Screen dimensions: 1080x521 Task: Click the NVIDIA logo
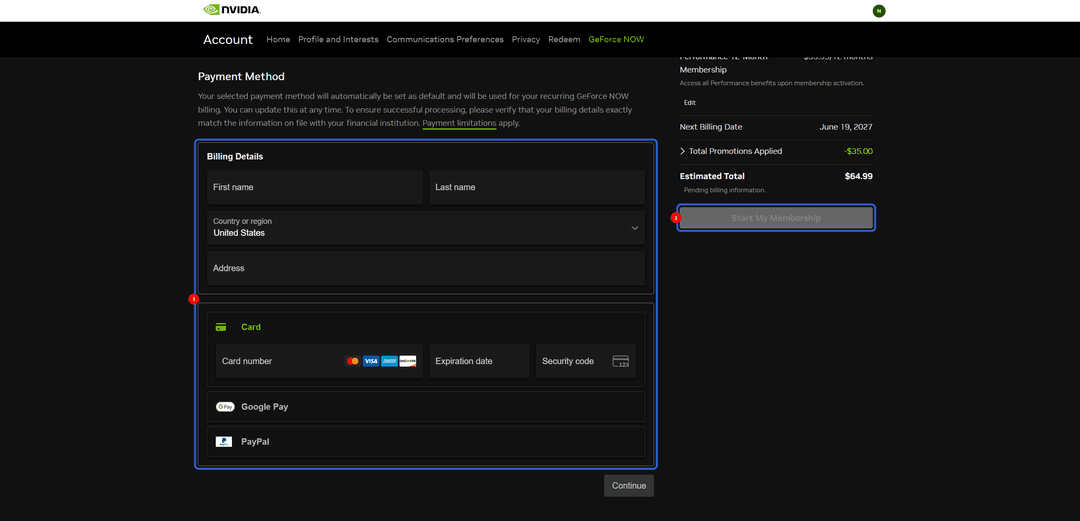click(232, 10)
